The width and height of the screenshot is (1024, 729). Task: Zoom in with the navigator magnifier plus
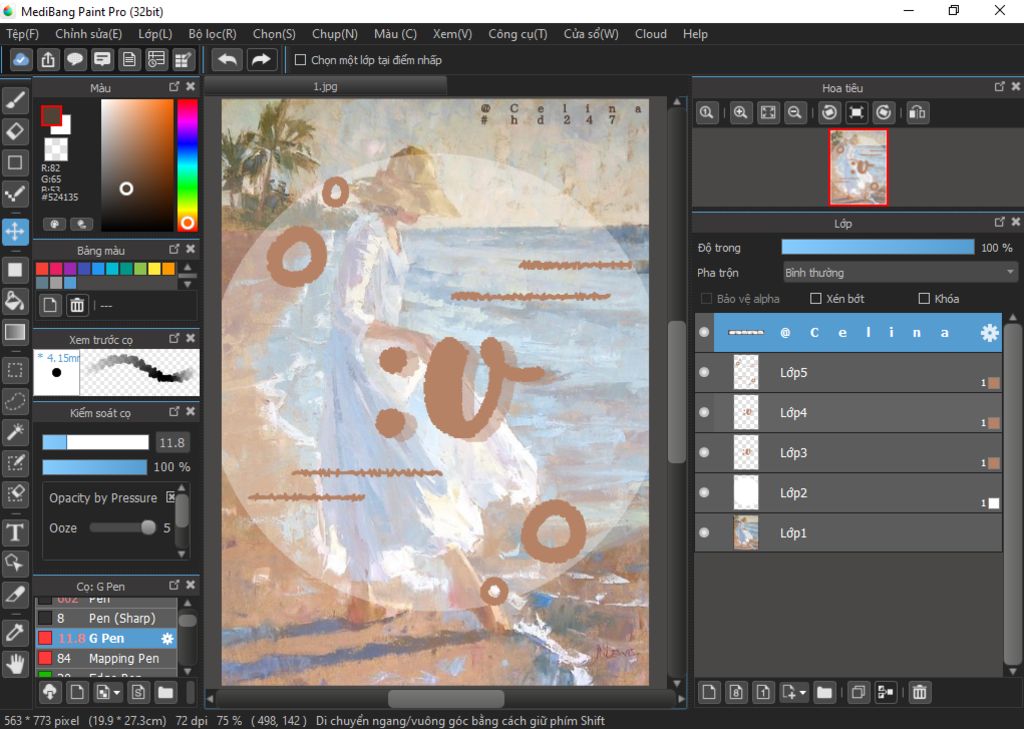tap(740, 112)
